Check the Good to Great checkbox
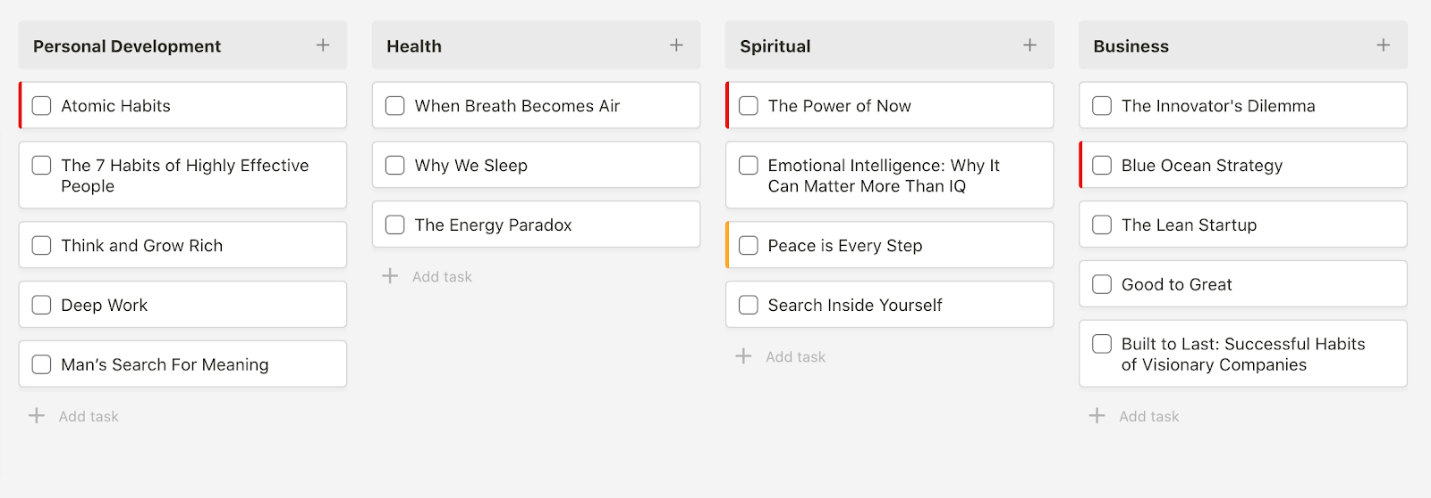Screen dimensions: 1431x498 (x=1102, y=284)
